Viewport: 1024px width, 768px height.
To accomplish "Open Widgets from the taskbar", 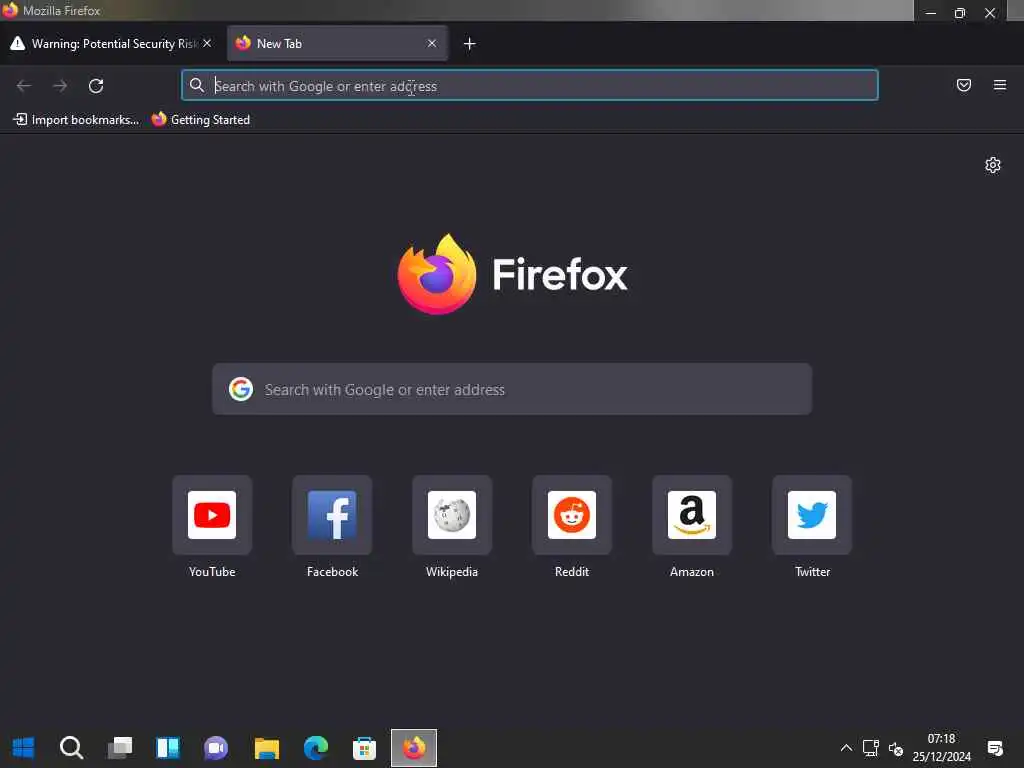I will tap(168, 748).
